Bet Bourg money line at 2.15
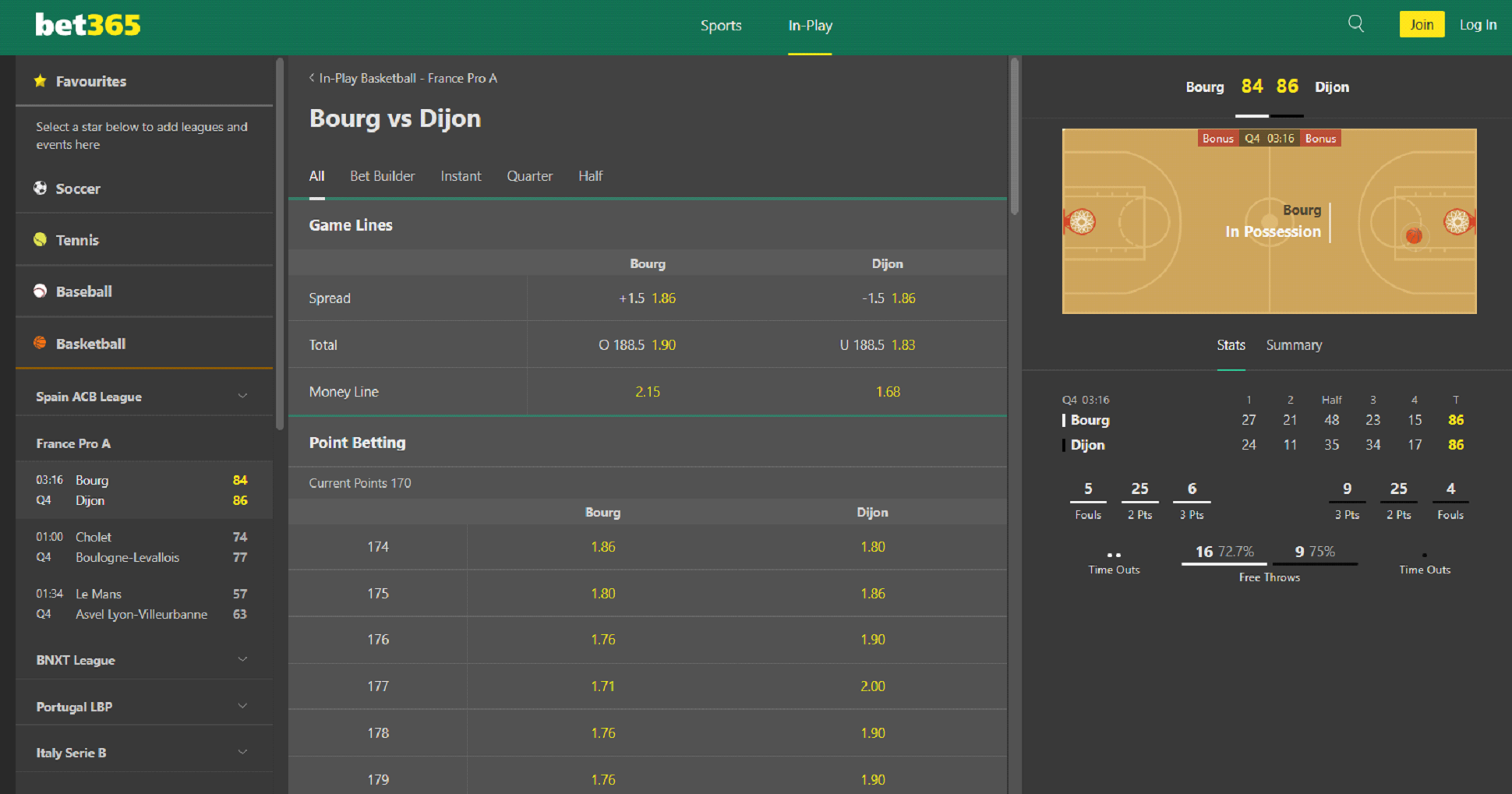 coord(648,391)
